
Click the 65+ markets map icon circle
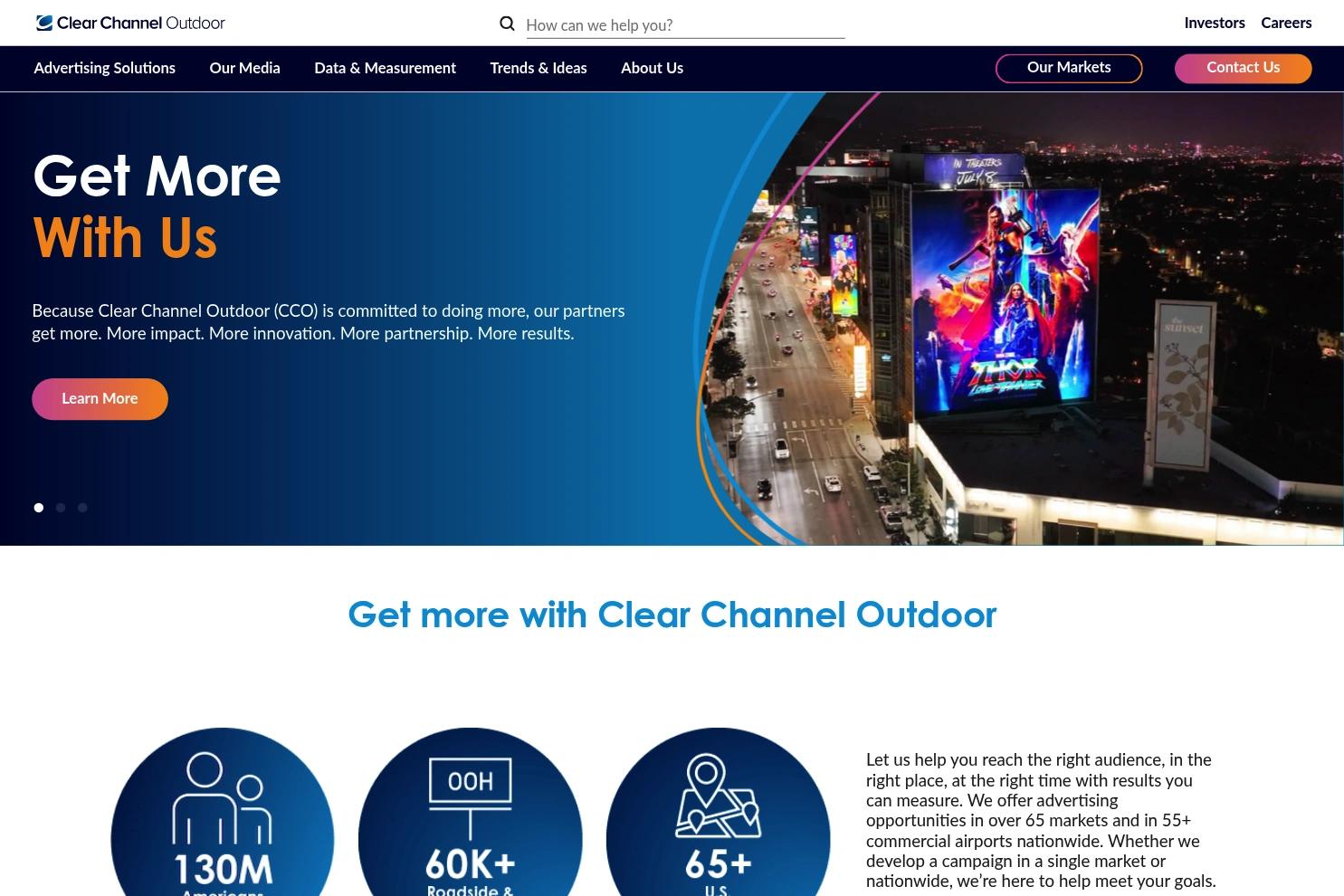click(x=718, y=813)
